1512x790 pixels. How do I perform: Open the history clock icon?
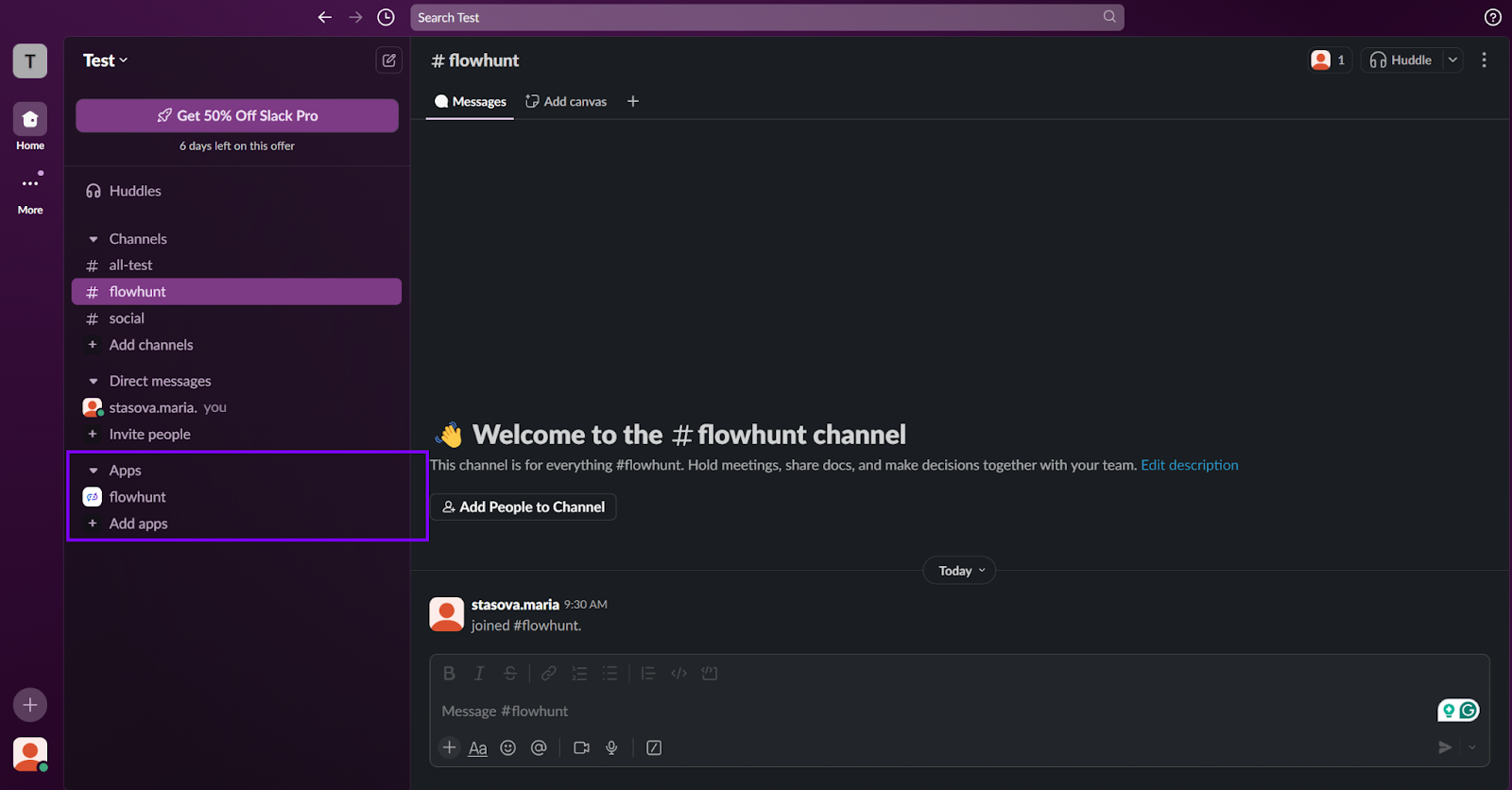[386, 17]
